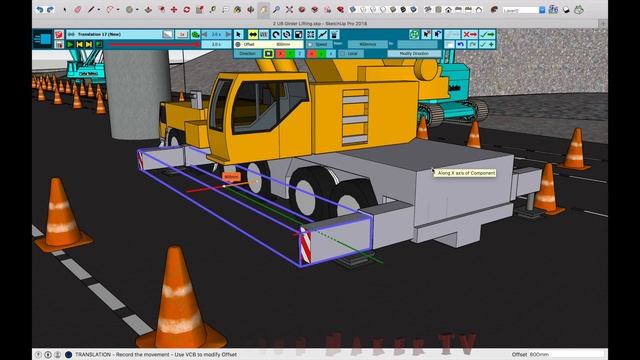This screenshot has width=640, height=360.
Task: Select the Animator Rotation tool
Action: point(276,35)
